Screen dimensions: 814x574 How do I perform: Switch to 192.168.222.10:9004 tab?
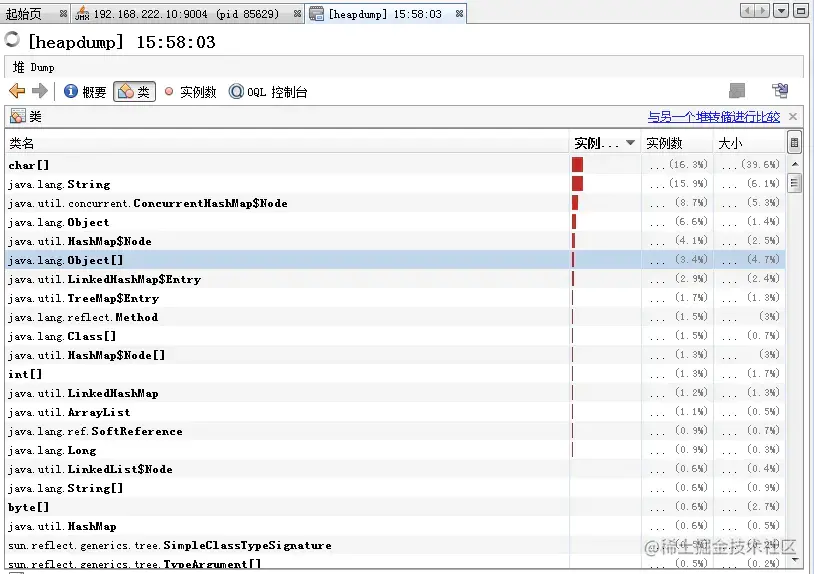pyautogui.click(x=186, y=14)
